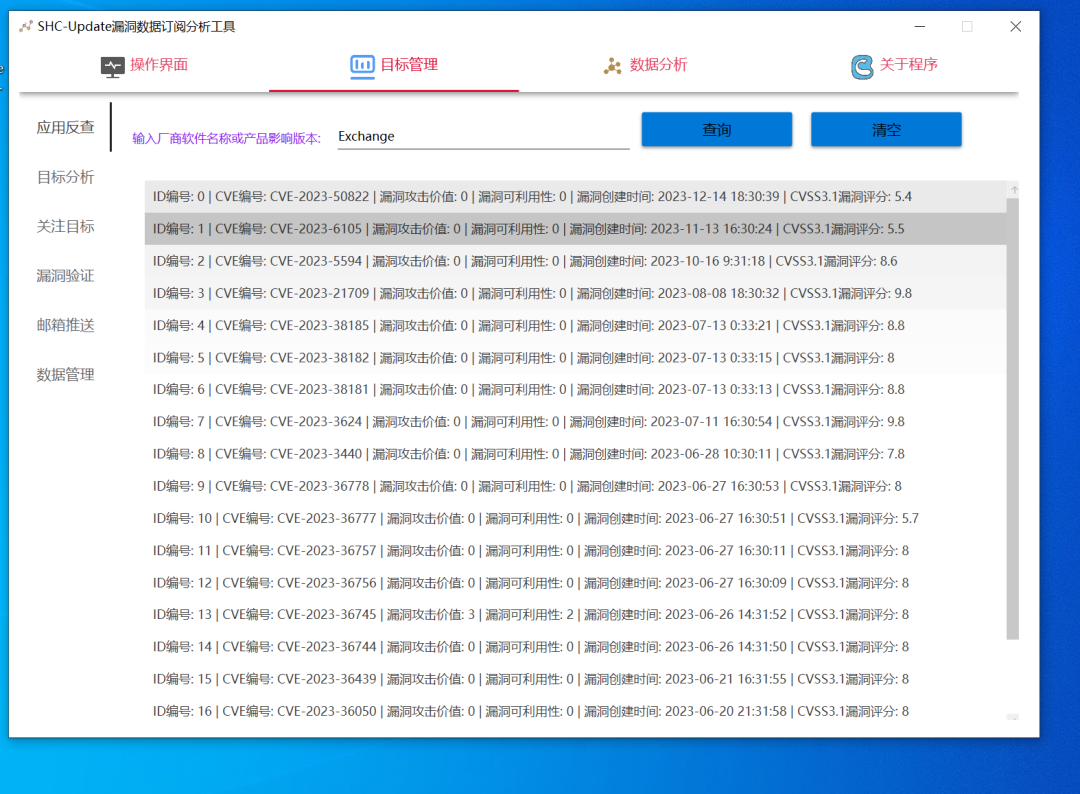1080x794 pixels.
Task: Select row CVE-2023-5594
Action: 575,261
